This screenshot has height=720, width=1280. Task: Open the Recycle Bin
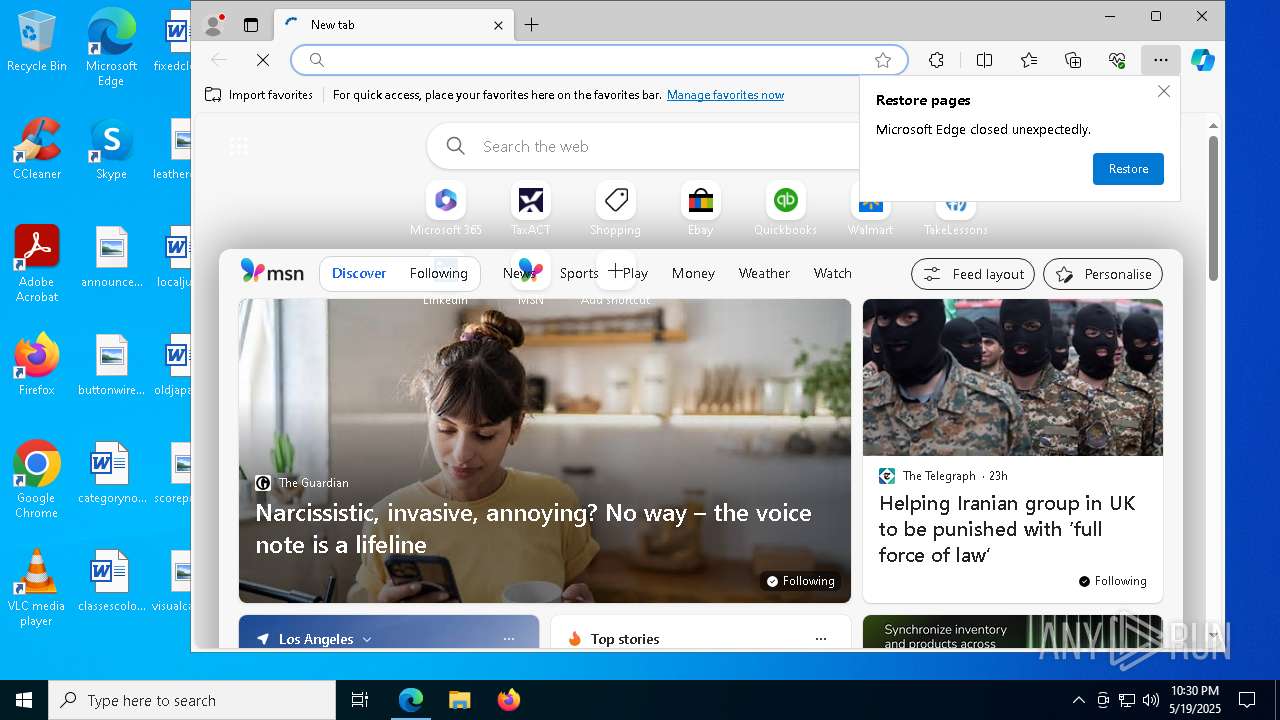point(37,42)
